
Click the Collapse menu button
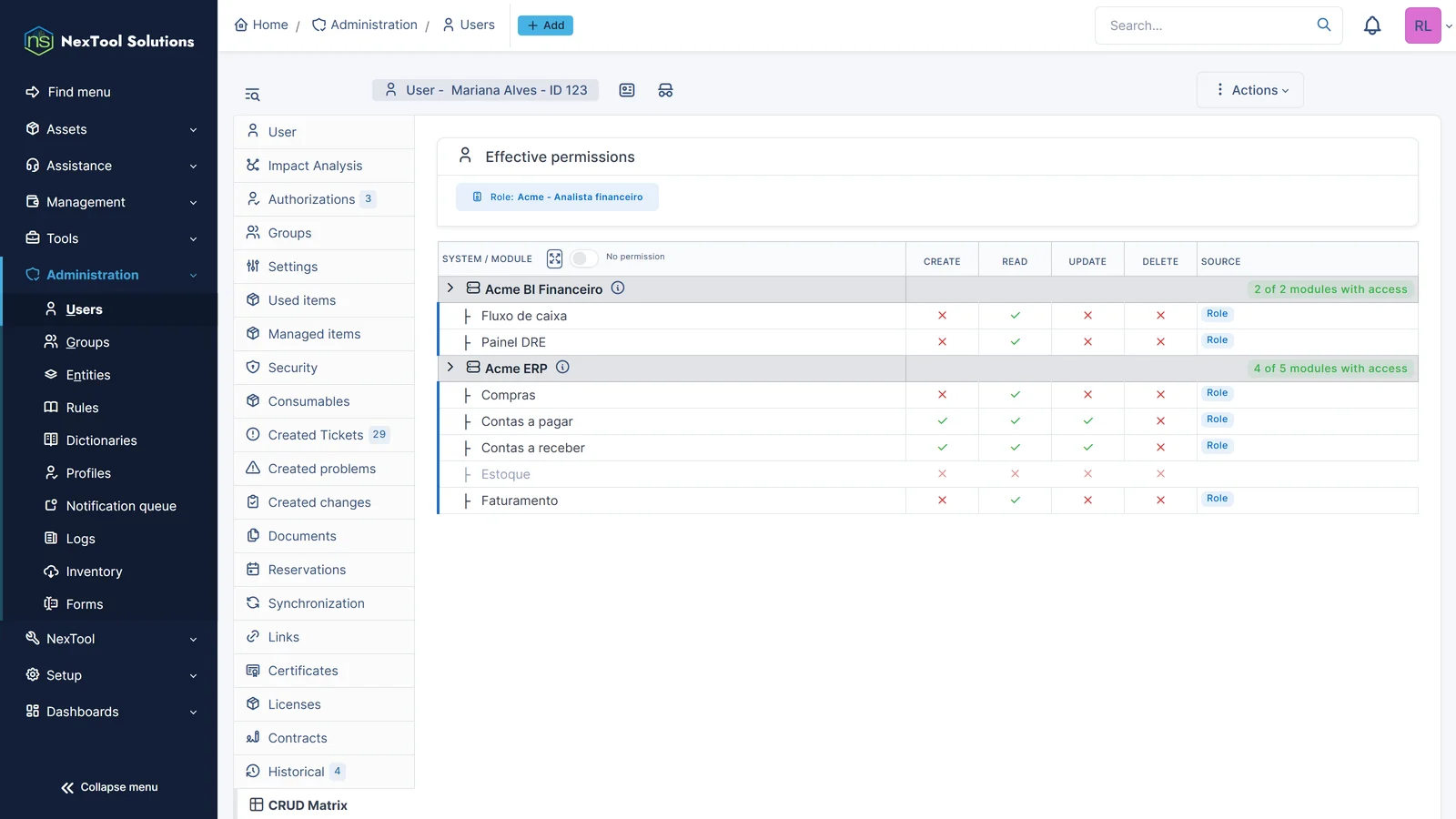109,787
